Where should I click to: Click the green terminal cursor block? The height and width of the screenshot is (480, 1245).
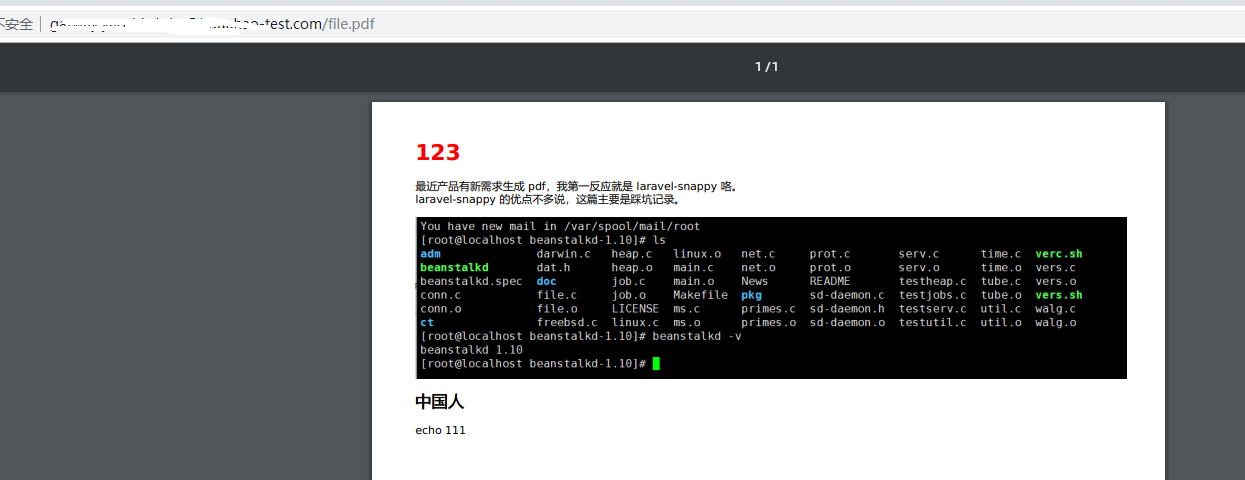(656, 364)
